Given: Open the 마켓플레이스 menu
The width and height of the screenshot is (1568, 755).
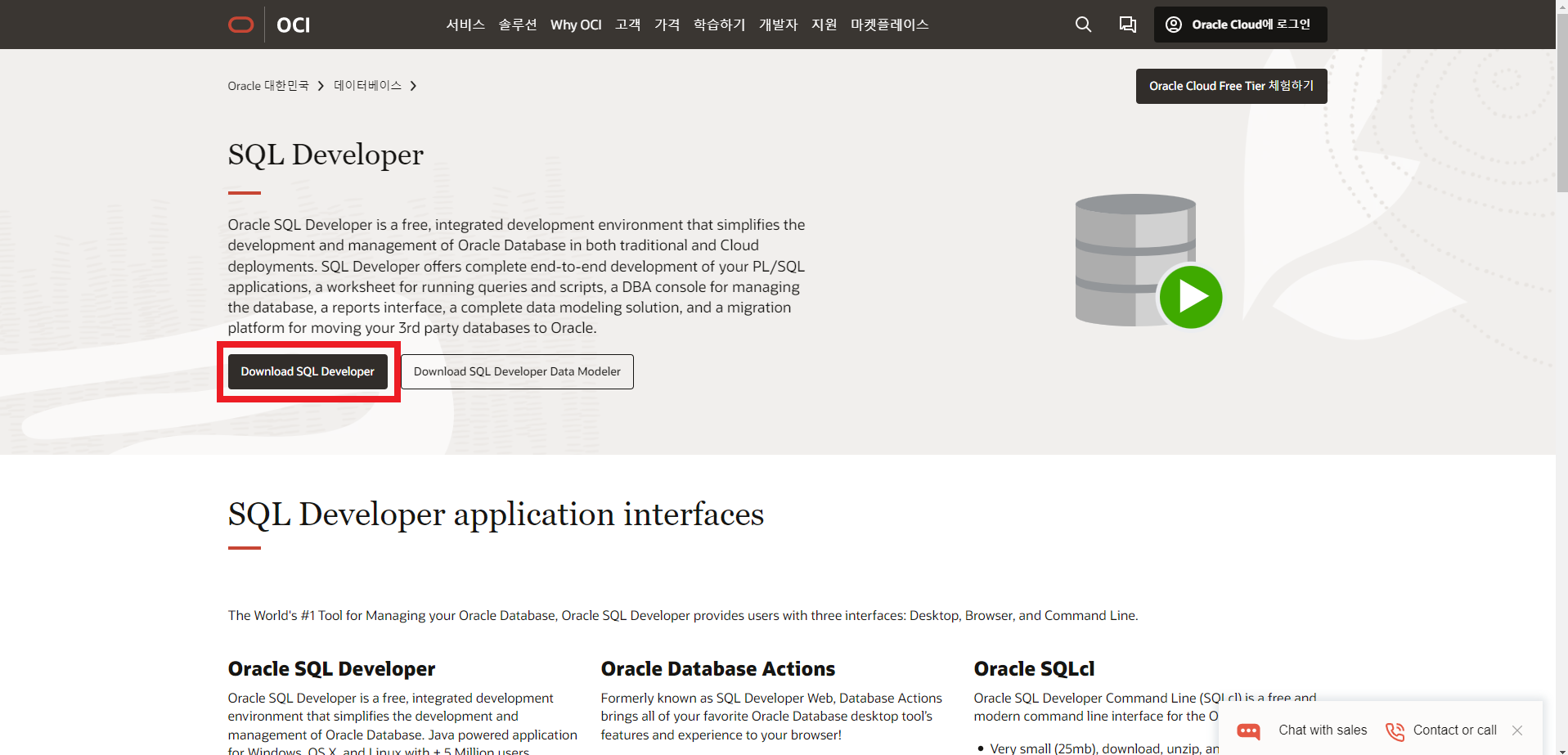Looking at the screenshot, I should (890, 25).
